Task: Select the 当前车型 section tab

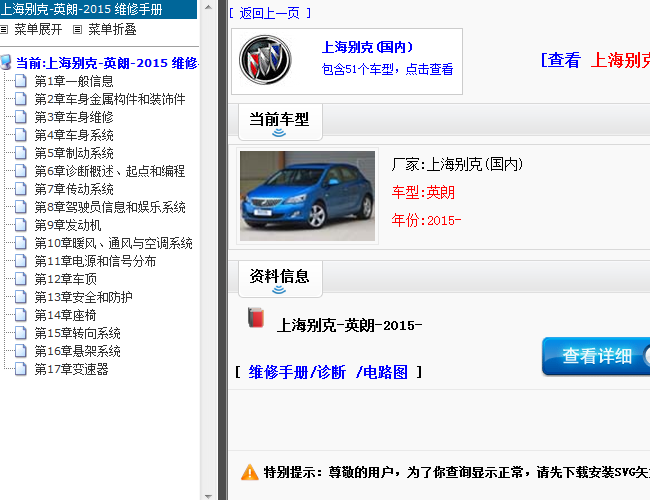Action: point(280,122)
